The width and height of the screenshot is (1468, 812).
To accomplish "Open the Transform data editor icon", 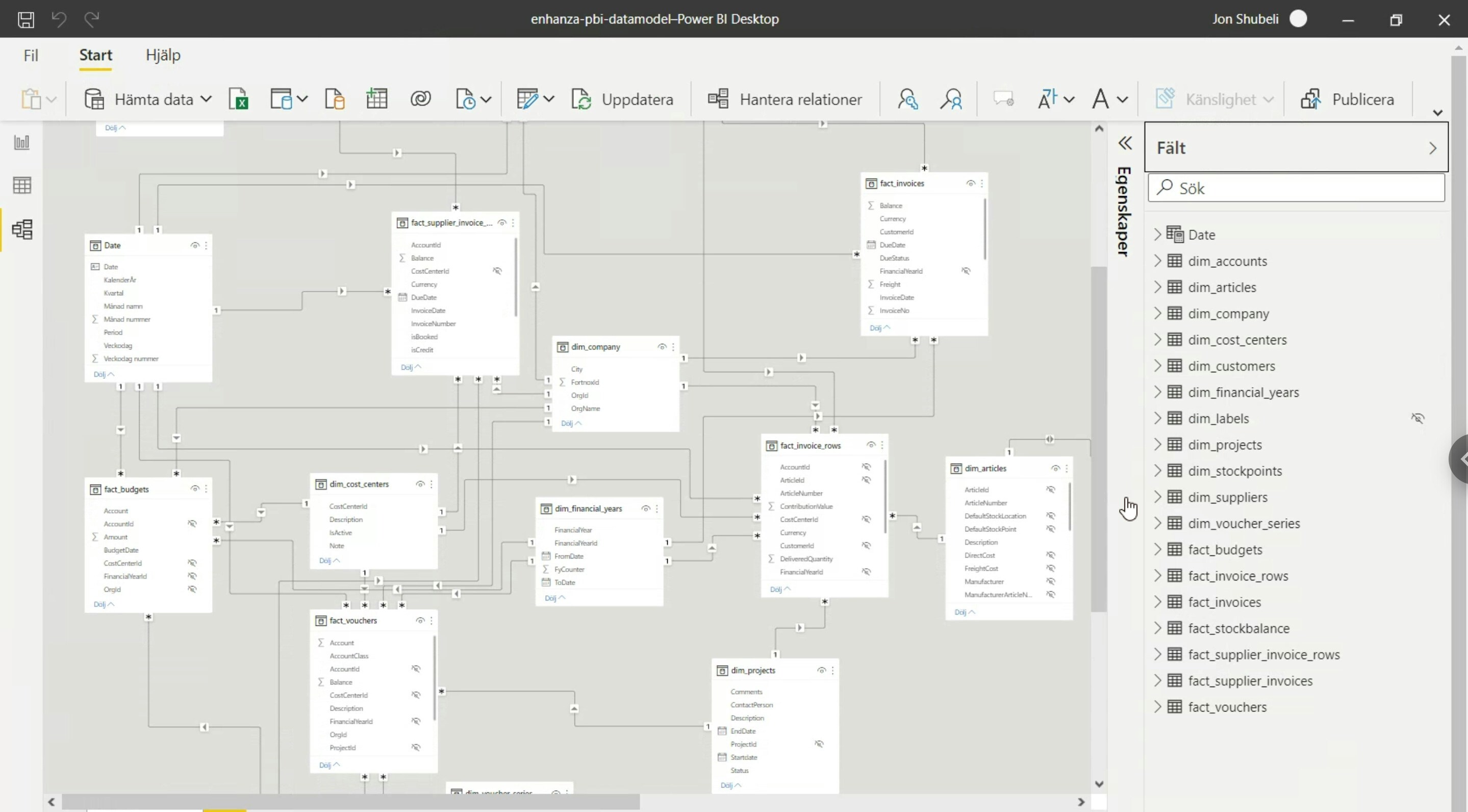I will click(x=527, y=98).
